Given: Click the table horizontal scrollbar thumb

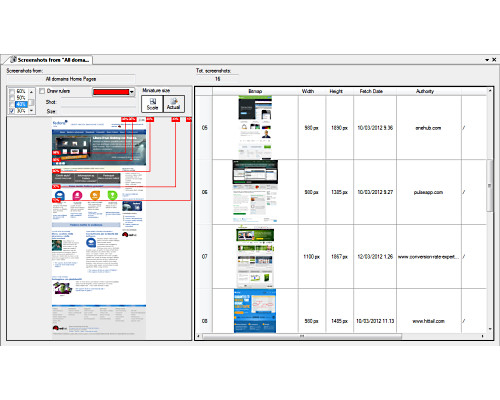Looking at the screenshot, I should 302,336.
